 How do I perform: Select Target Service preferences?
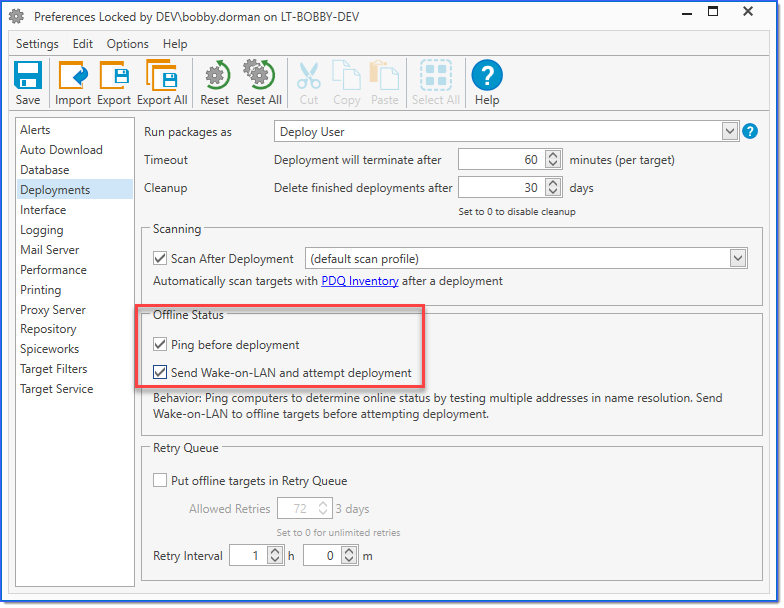click(x=75, y=388)
